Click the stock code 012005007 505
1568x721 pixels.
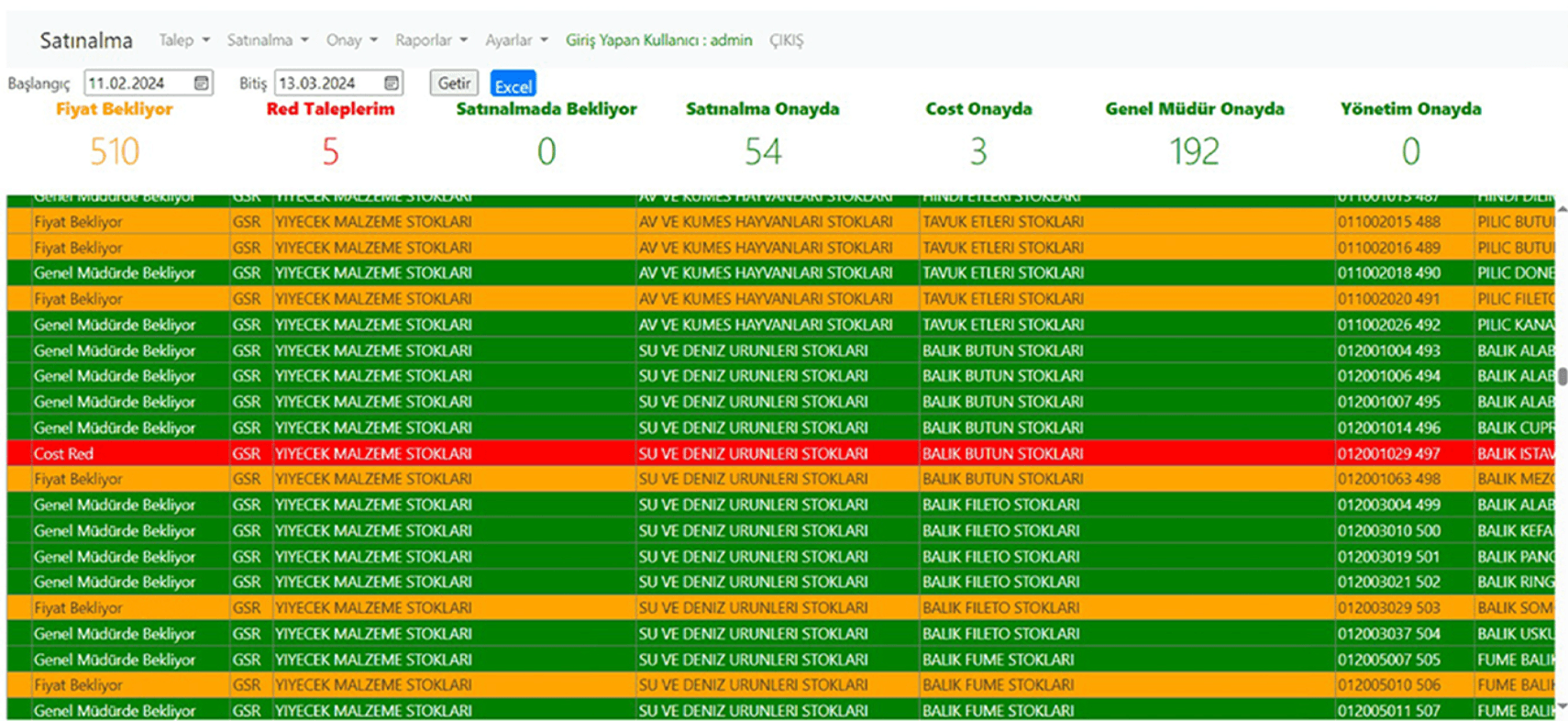1388,660
